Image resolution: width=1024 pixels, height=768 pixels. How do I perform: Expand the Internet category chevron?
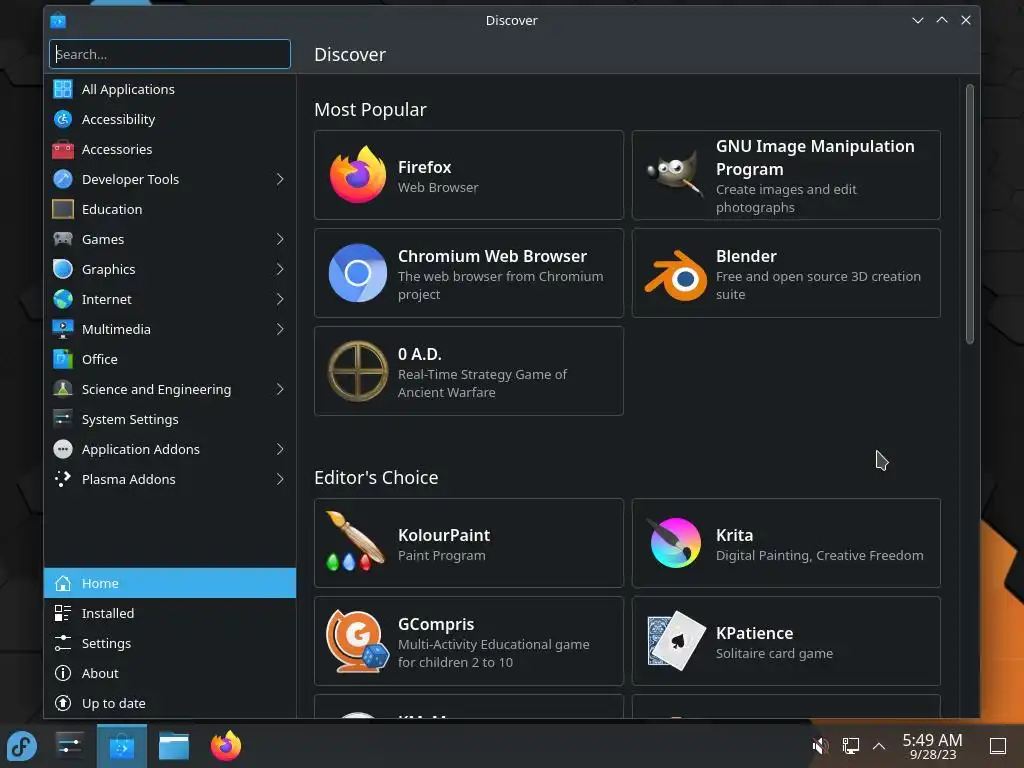point(280,299)
